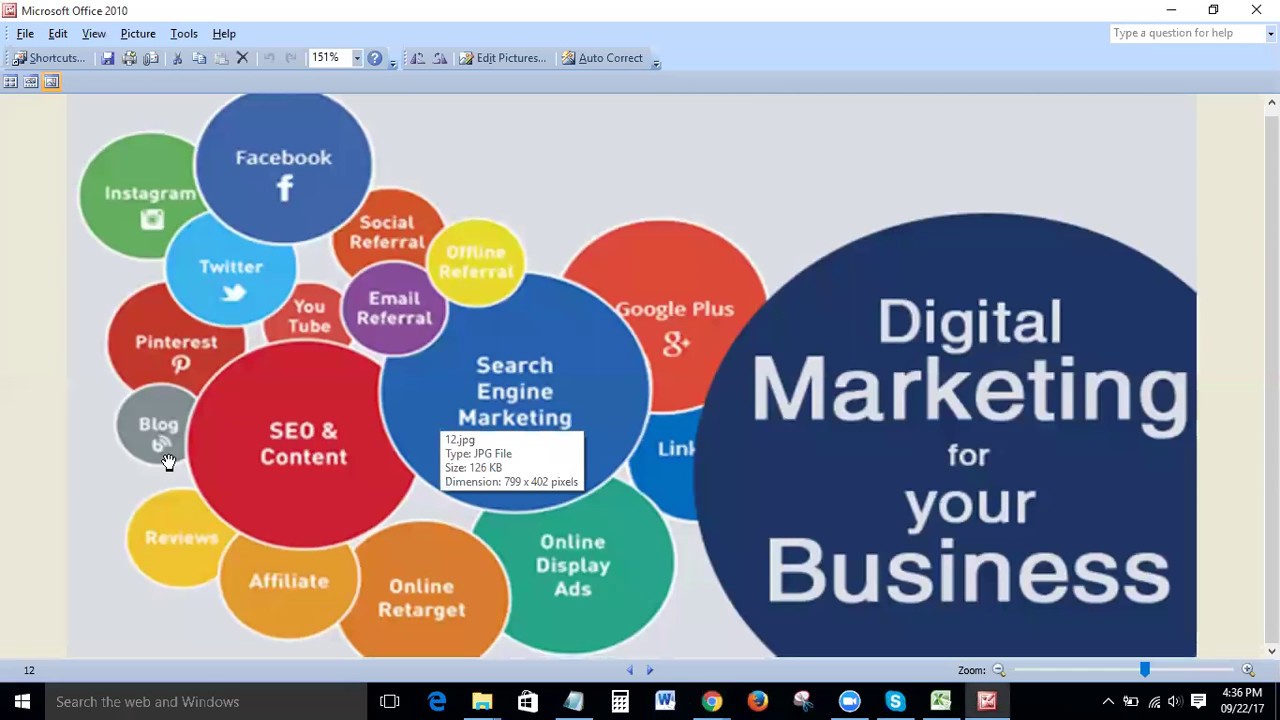The image size is (1280, 720).
Task: Click the zoom out magnifier icon
Action: pyautogui.click(x=999, y=670)
